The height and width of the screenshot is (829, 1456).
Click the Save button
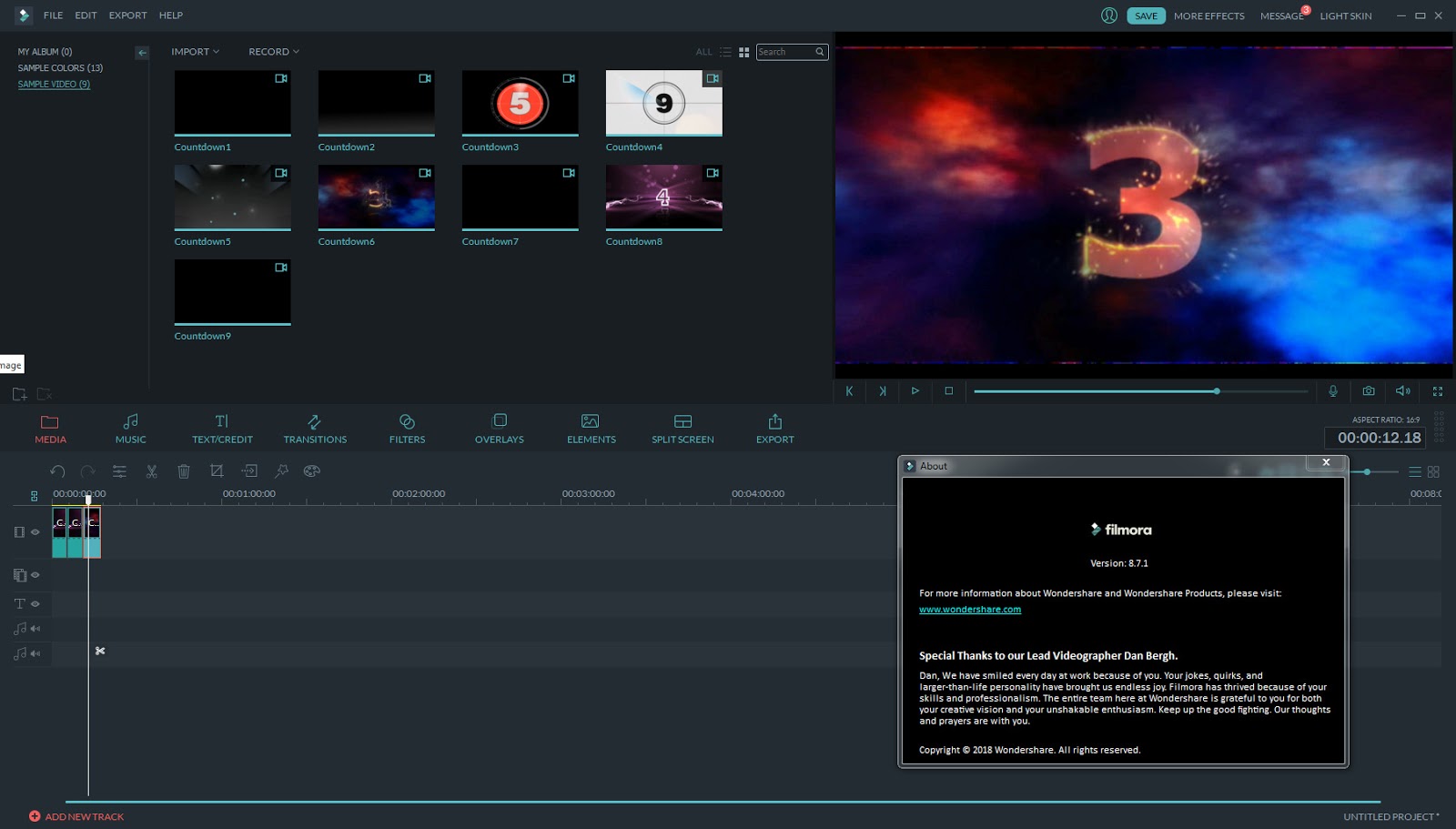[1146, 15]
